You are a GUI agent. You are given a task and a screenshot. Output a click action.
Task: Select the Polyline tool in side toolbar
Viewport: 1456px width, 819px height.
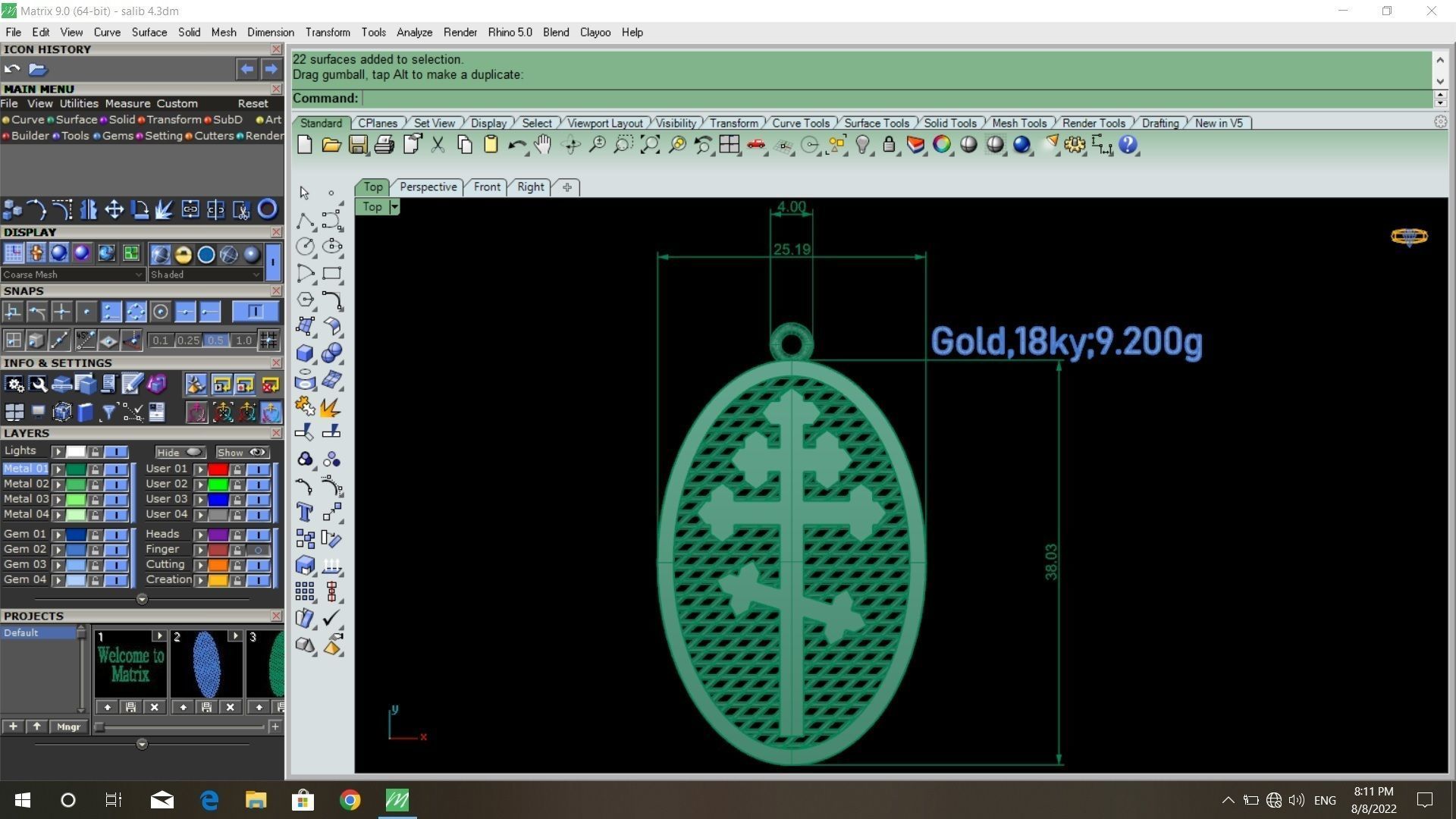305,220
